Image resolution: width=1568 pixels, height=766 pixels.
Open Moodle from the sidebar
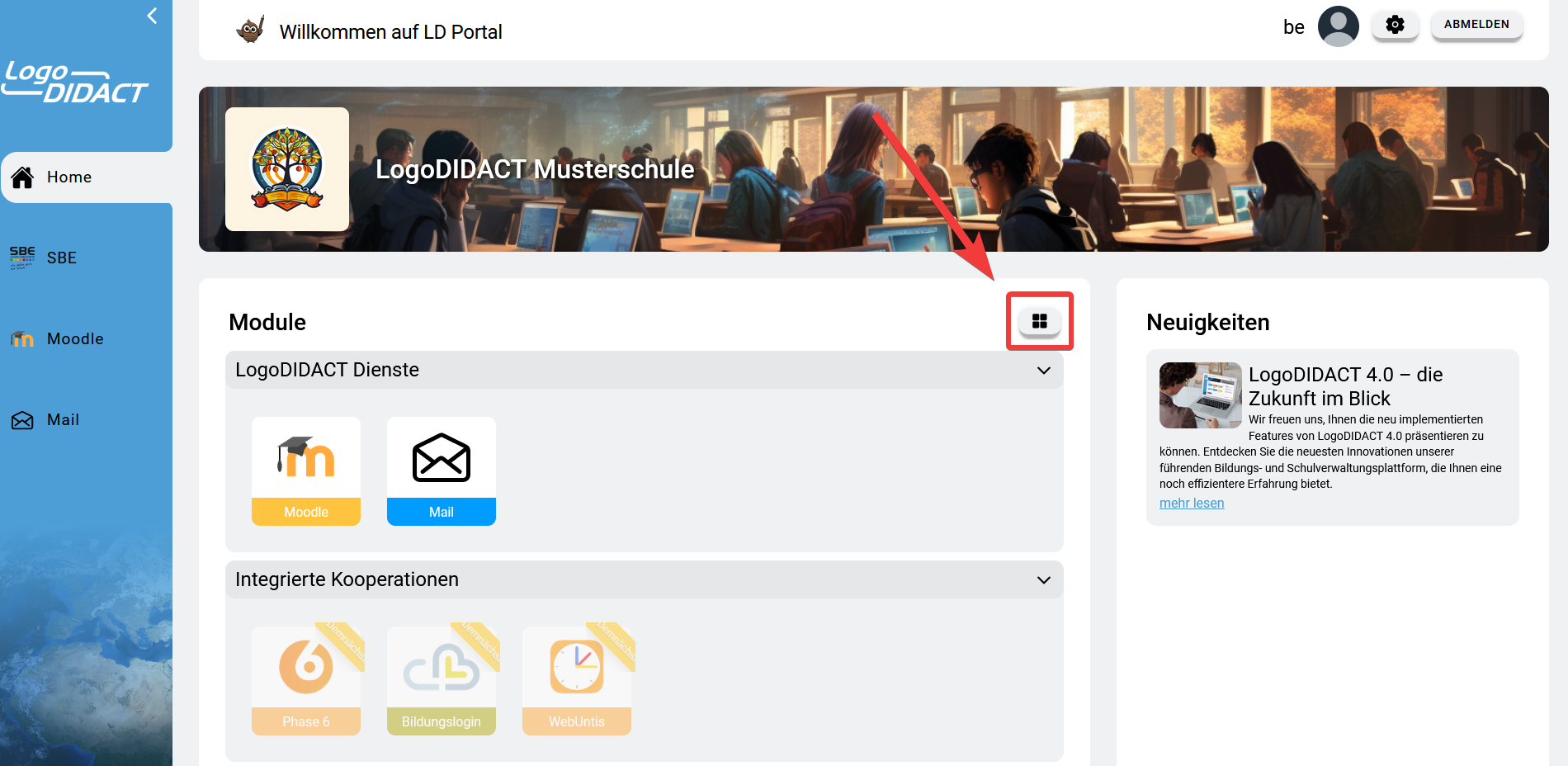point(87,338)
